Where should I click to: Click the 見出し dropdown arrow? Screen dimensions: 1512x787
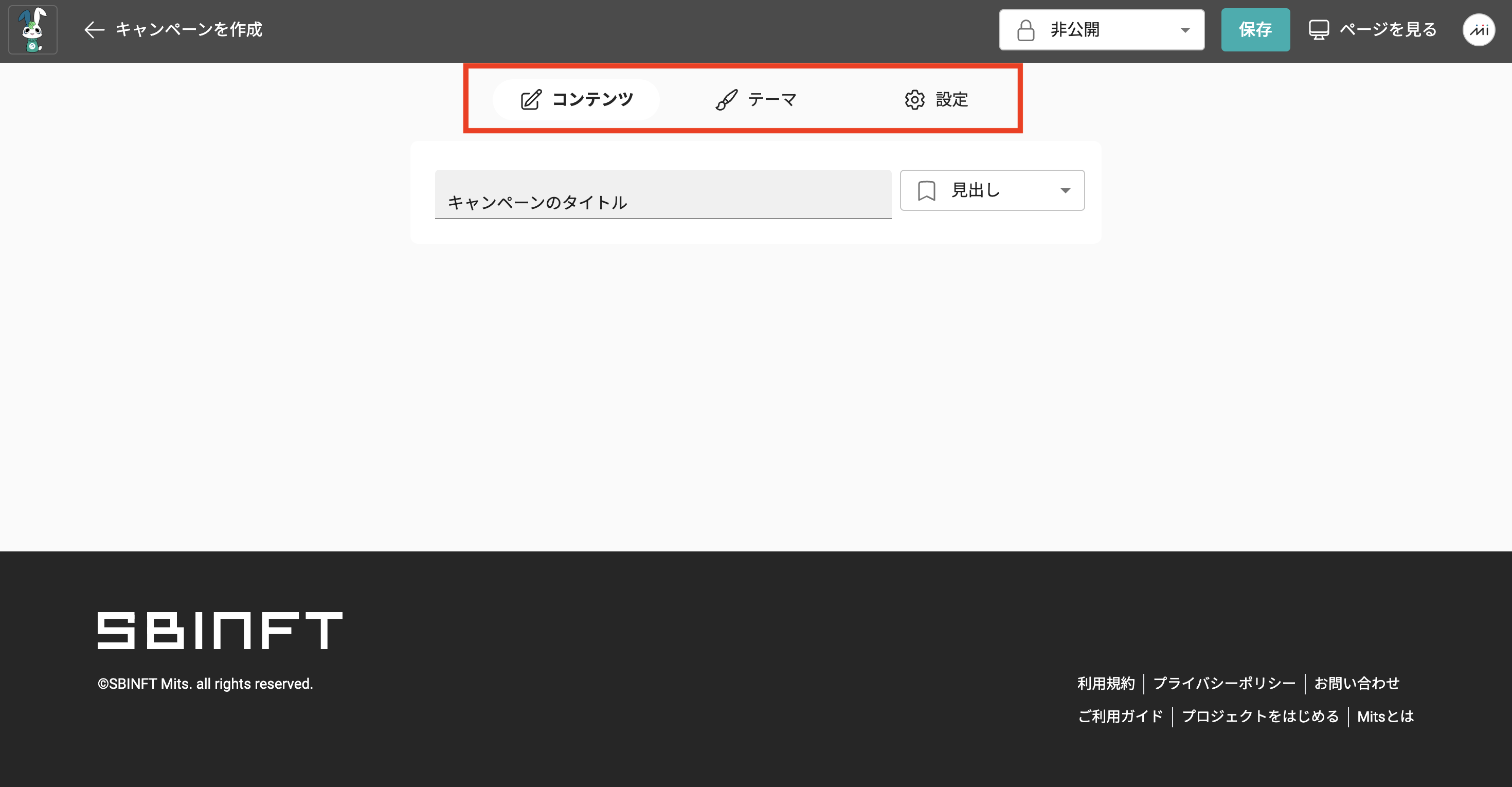pyautogui.click(x=1065, y=191)
